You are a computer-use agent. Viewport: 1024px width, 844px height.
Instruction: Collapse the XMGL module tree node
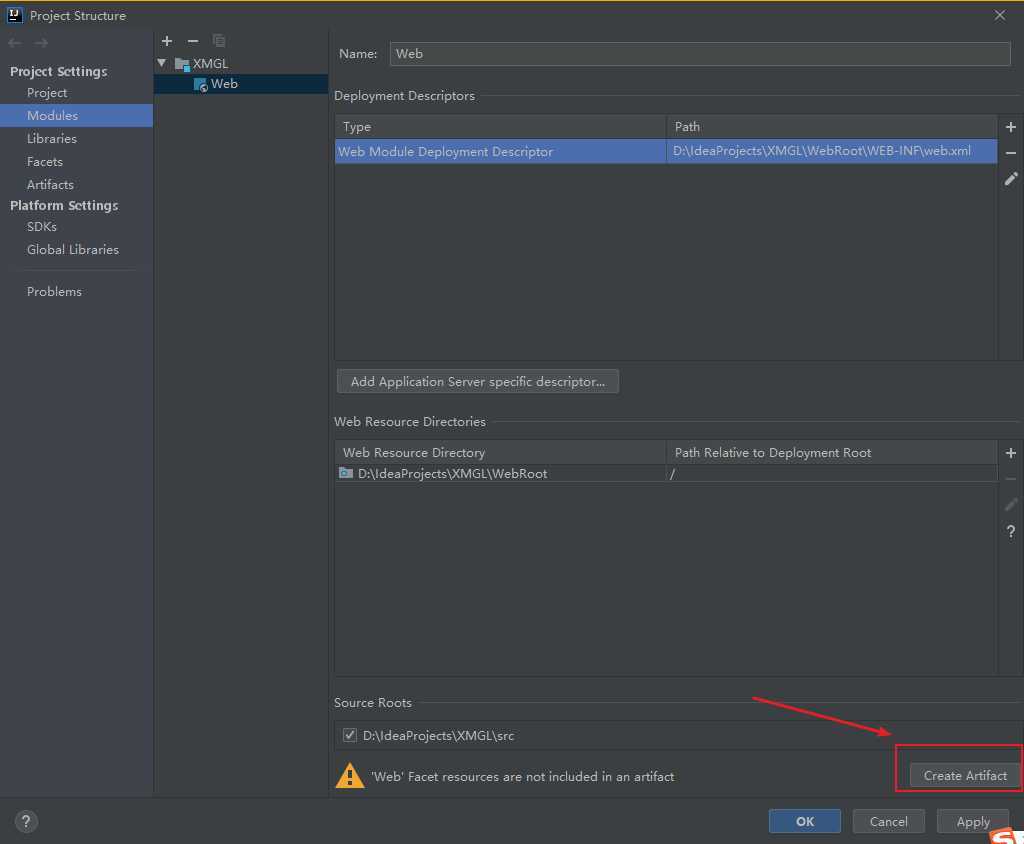click(x=162, y=63)
